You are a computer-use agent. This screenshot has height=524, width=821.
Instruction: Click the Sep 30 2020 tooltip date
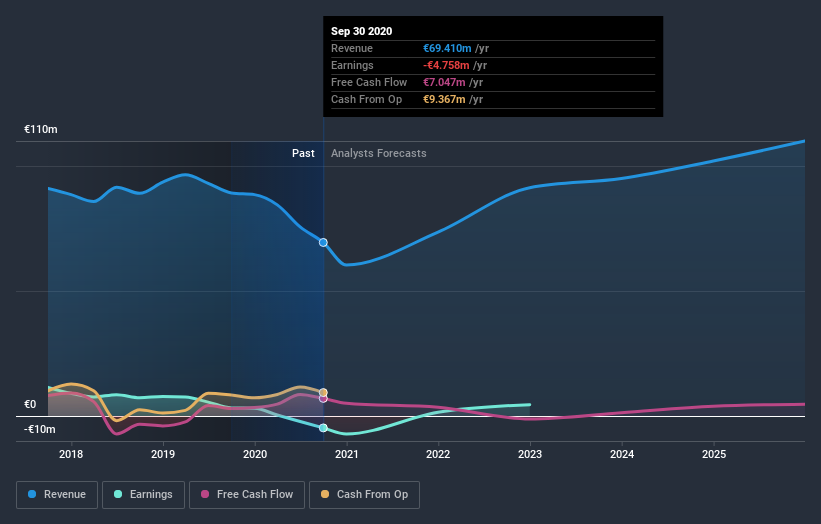click(361, 31)
